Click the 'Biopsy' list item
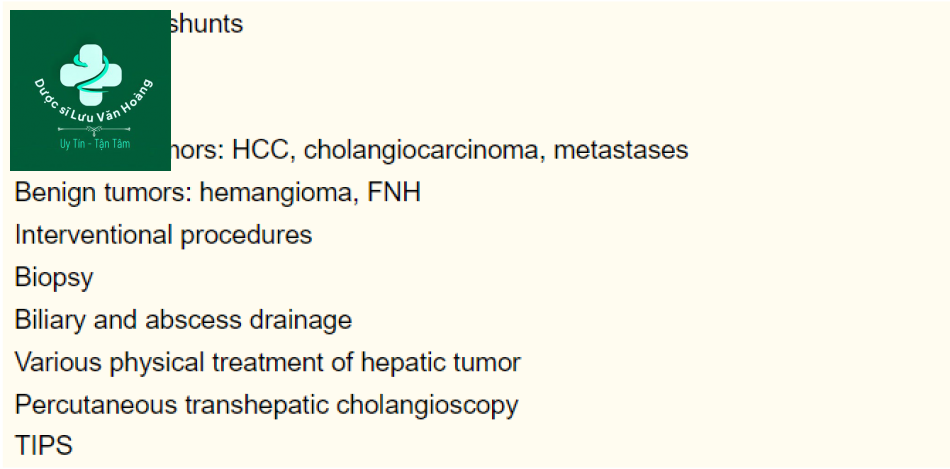The width and height of the screenshot is (950, 469). pyautogui.click(x=54, y=278)
